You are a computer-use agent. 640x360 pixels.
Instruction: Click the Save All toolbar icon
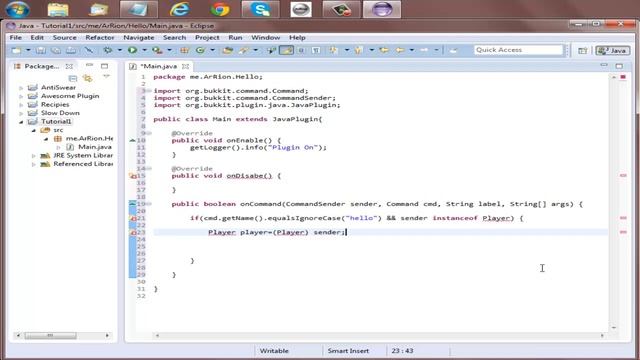pyautogui.click(x=56, y=50)
